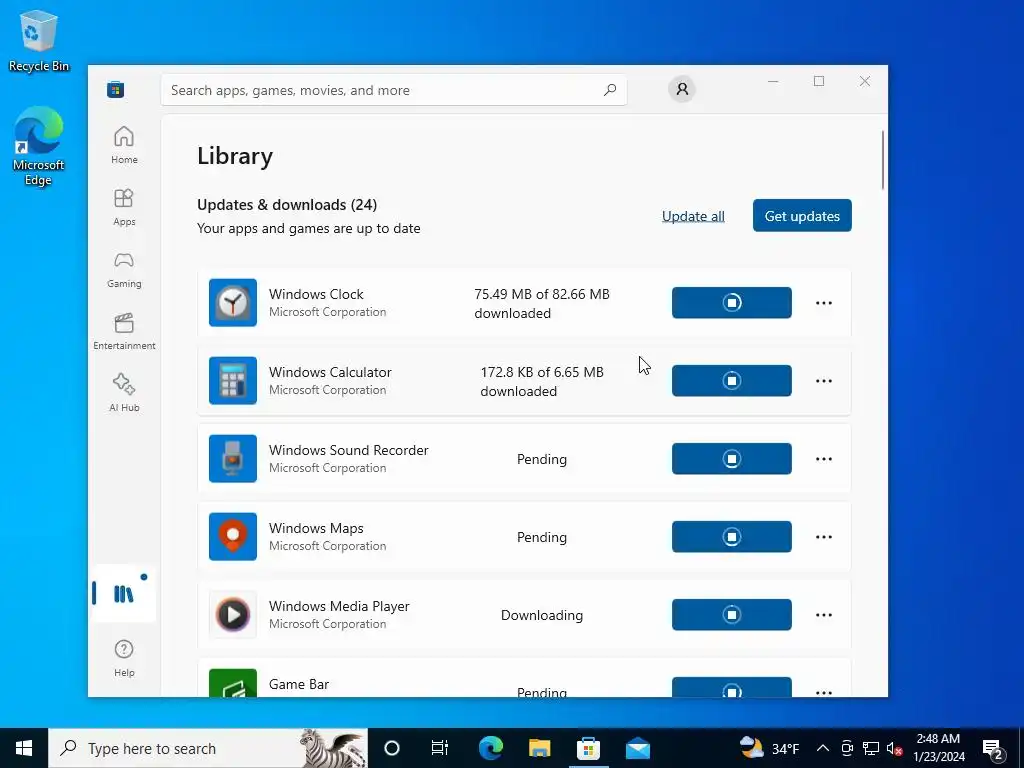Open more options for Windows Maps
The image size is (1024, 768).
[824, 536]
